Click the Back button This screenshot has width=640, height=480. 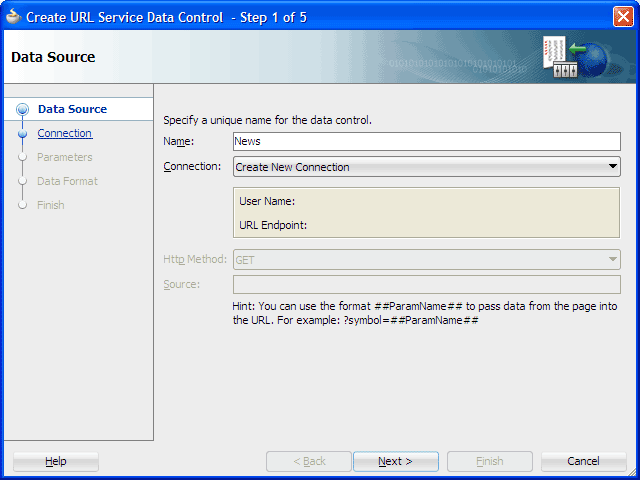click(x=309, y=461)
